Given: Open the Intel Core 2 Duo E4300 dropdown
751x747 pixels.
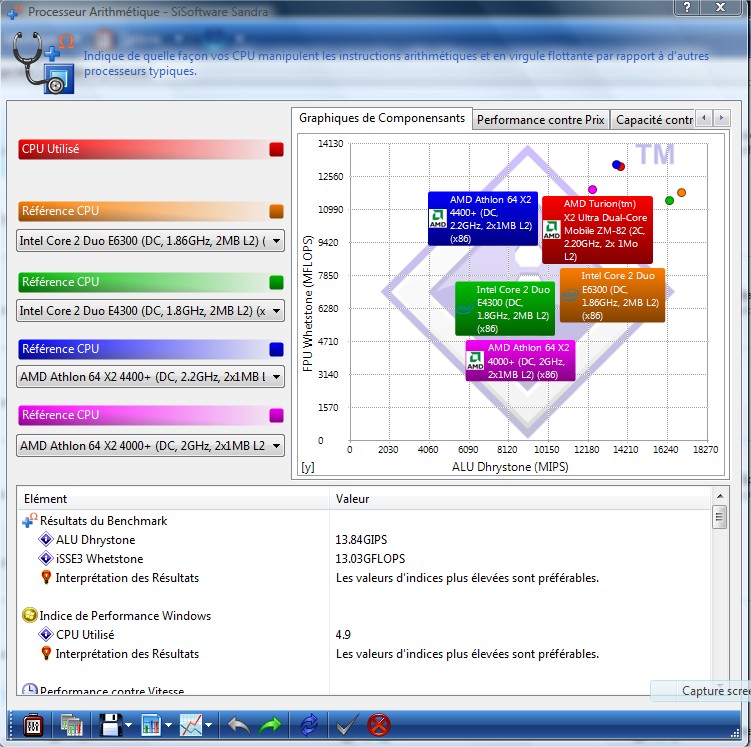Looking at the screenshot, I should click(150, 311).
